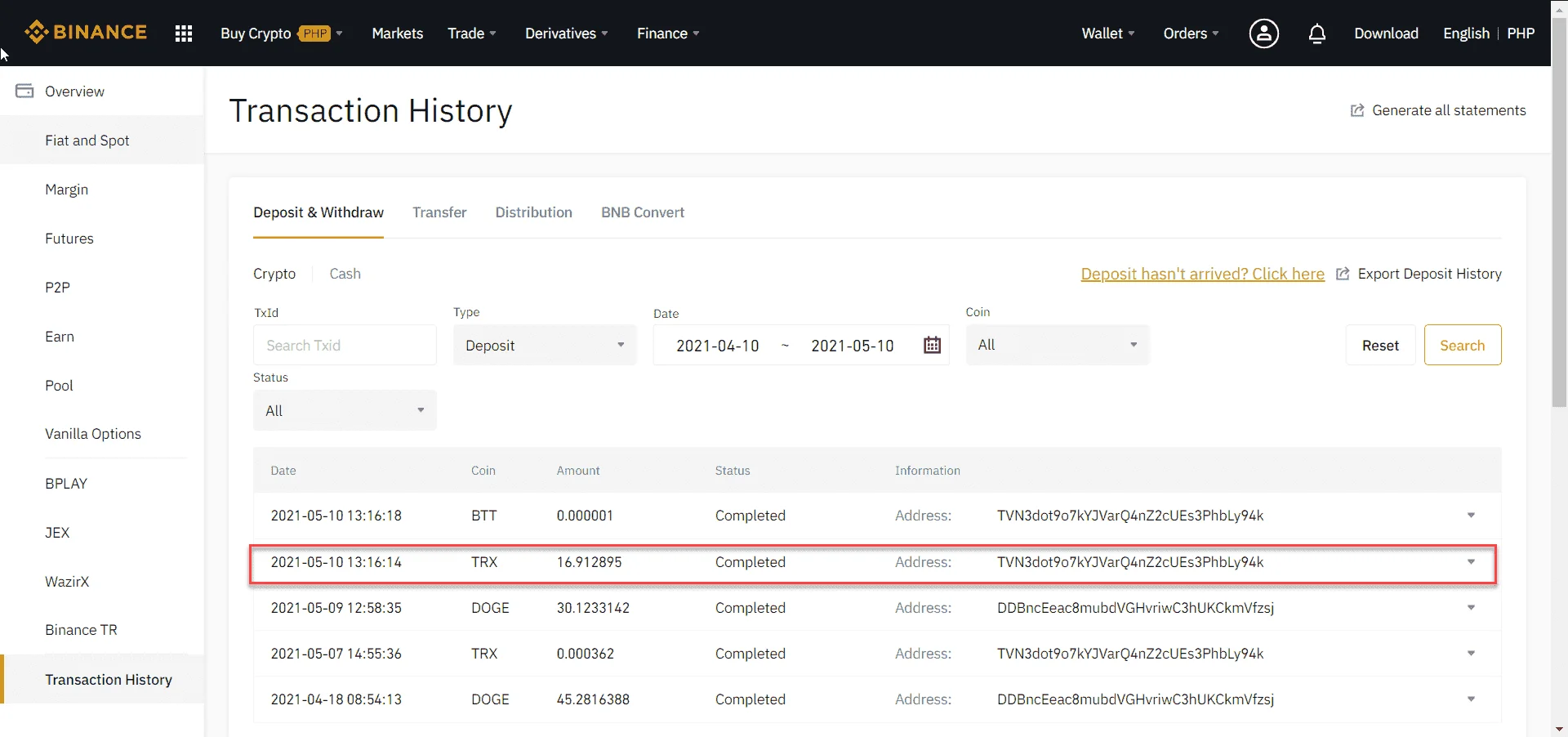1568x737 pixels.
Task: Switch to the Transfer tab
Action: click(439, 212)
